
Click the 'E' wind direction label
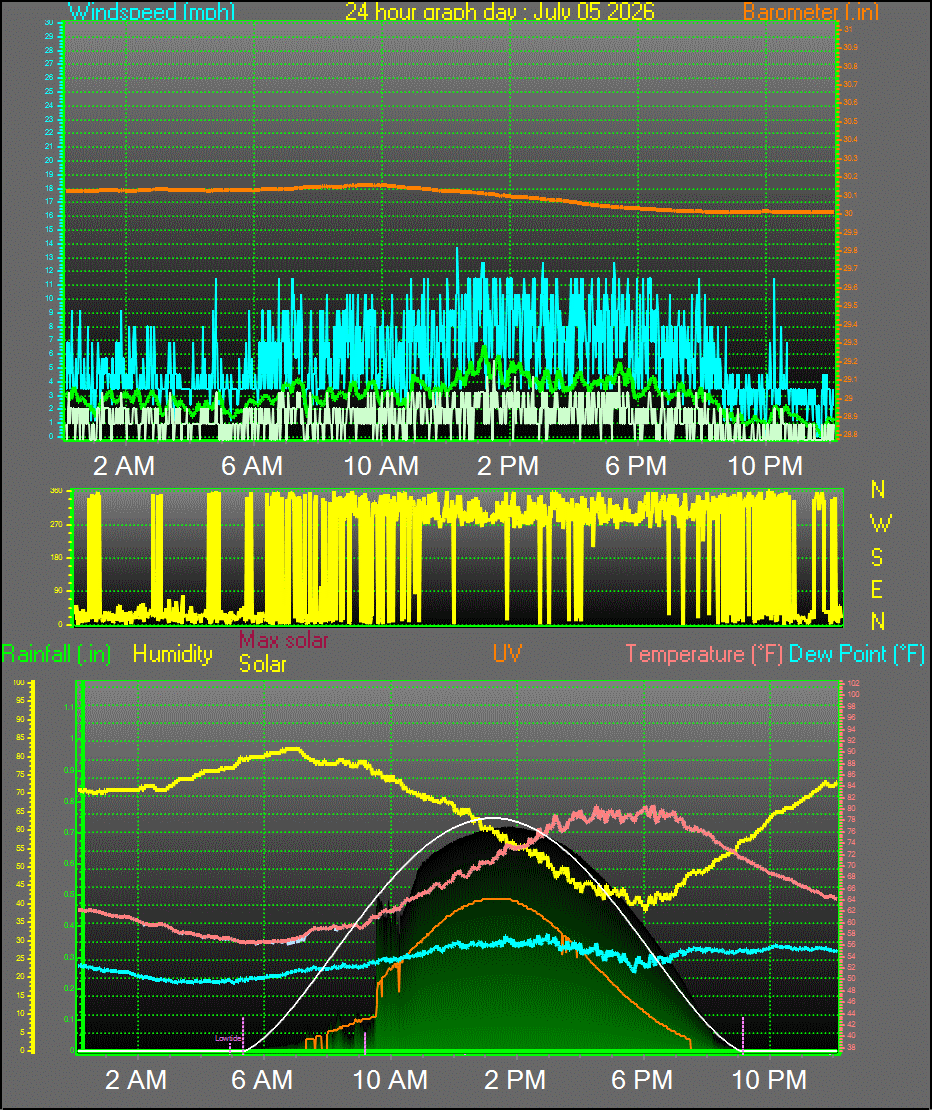pos(877,589)
